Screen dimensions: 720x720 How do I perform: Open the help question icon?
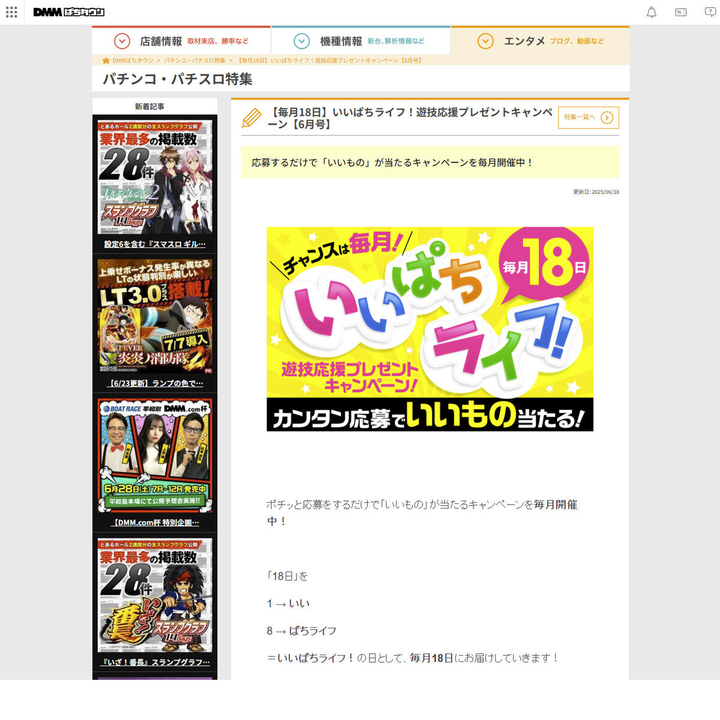710,12
